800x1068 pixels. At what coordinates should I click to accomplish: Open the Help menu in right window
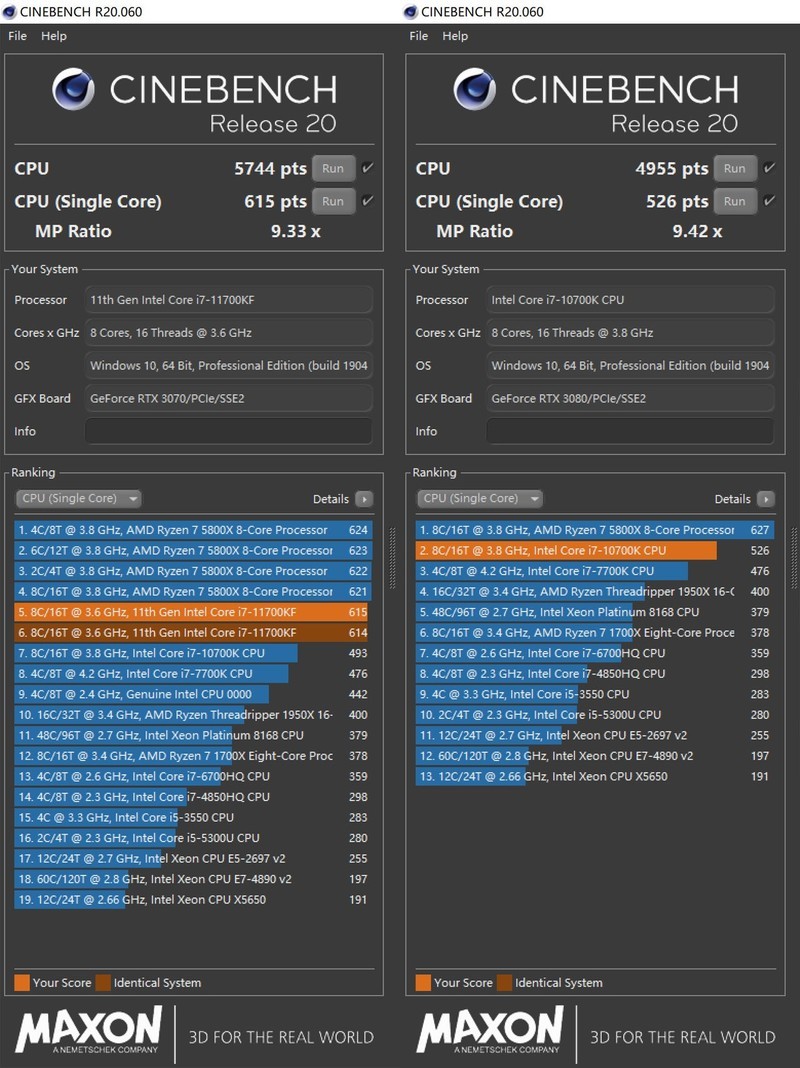(x=456, y=36)
